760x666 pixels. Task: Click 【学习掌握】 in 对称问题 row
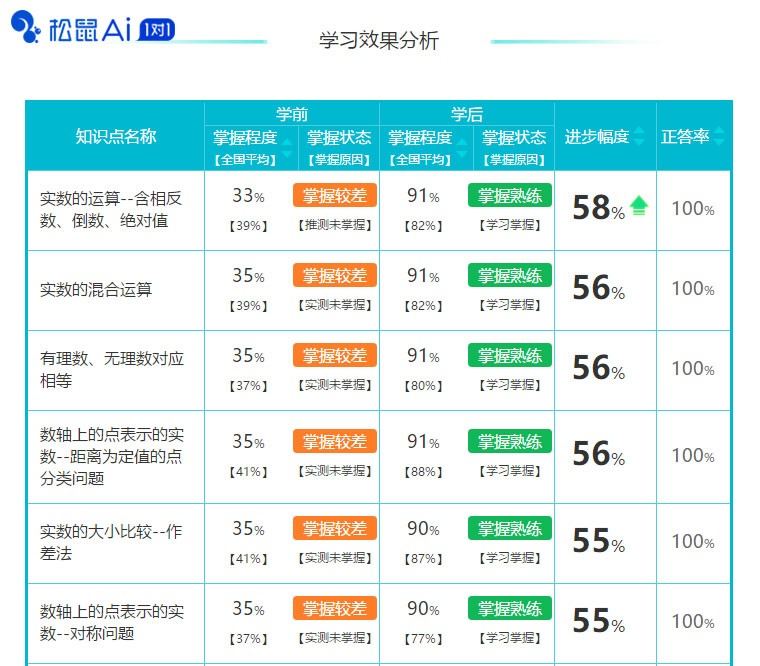click(509, 638)
